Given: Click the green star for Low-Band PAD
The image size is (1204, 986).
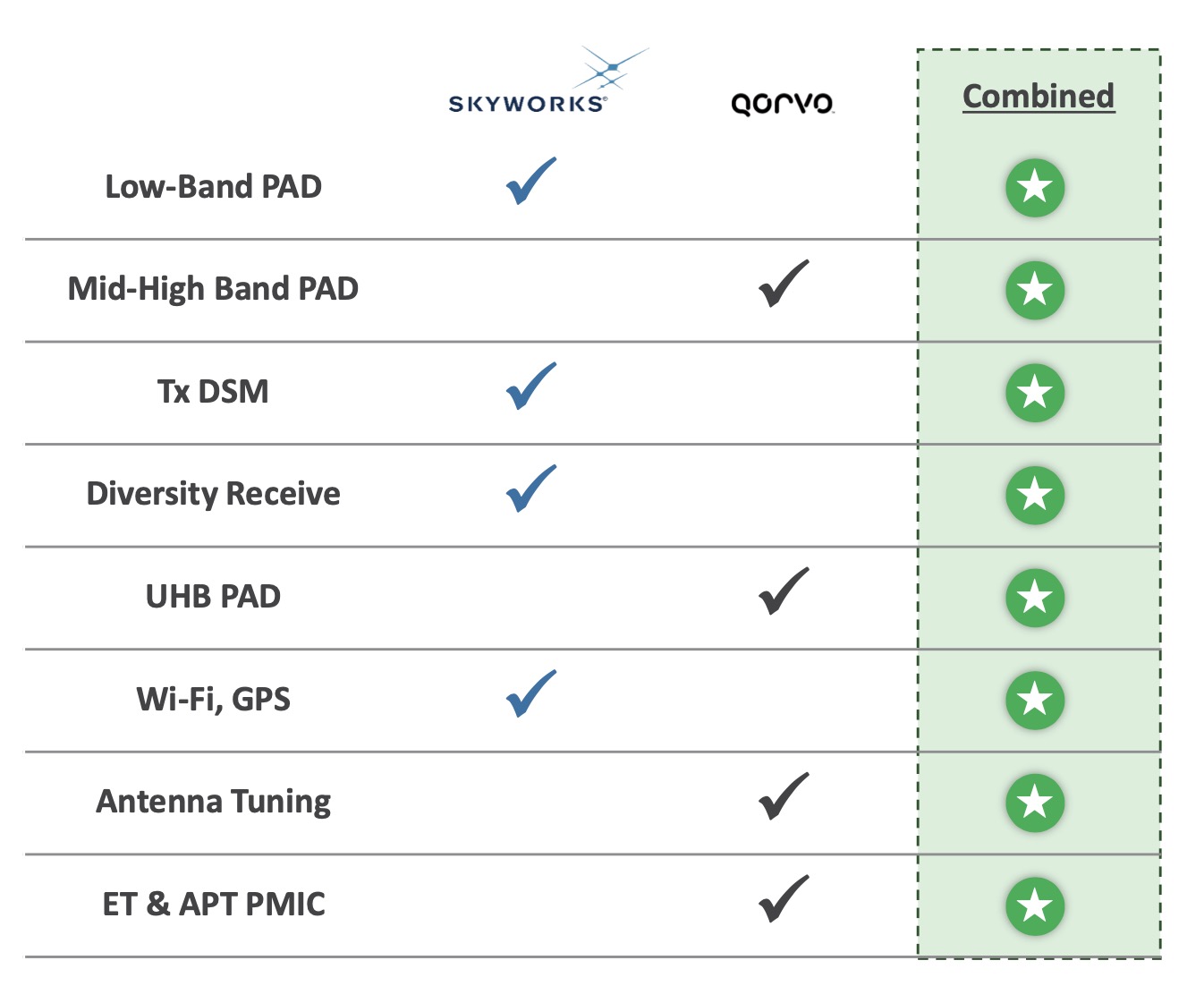Looking at the screenshot, I should pyautogui.click(x=1035, y=188).
